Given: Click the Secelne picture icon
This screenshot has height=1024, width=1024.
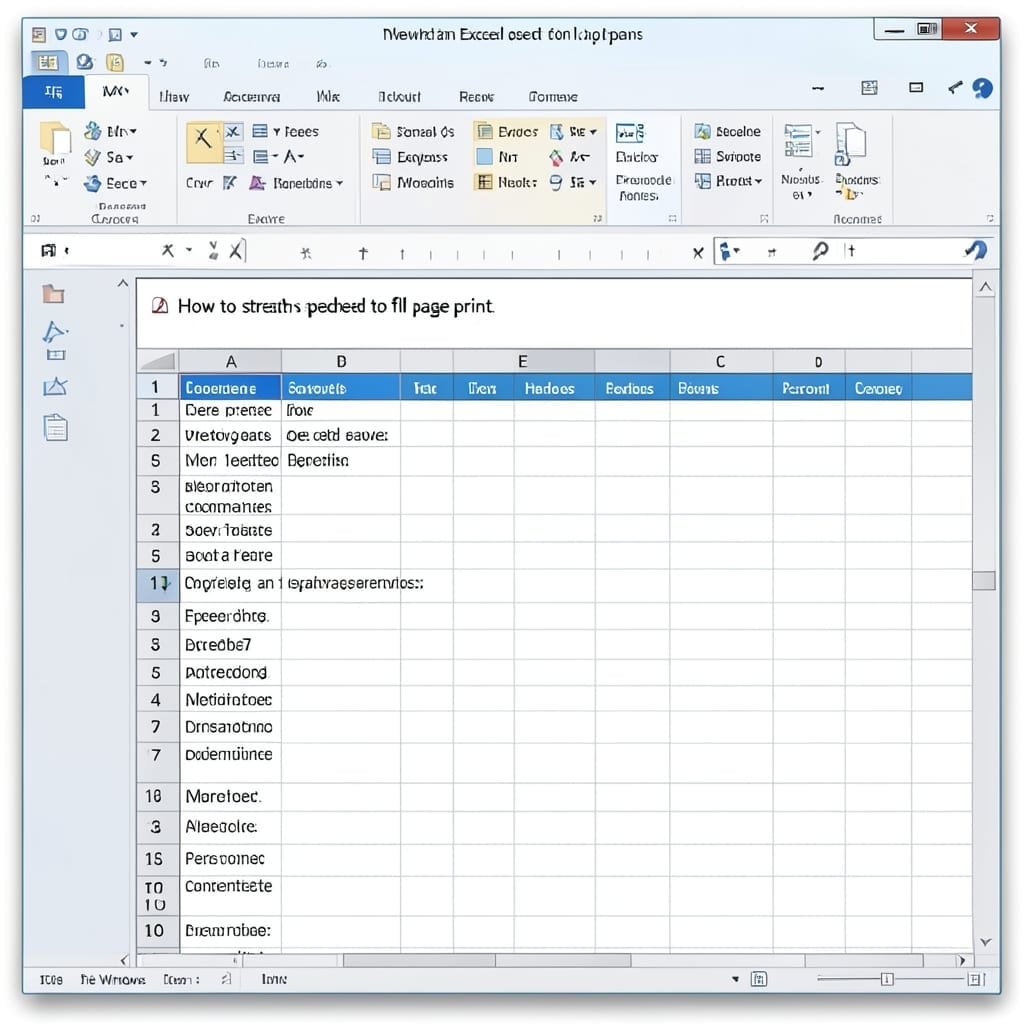Looking at the screenshot, I should 702,131.
